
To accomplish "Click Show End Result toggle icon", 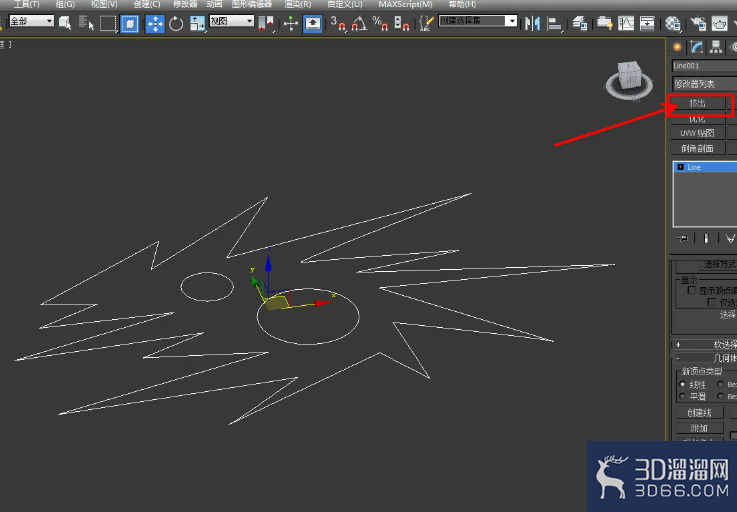I will pyautogui.click(x=706, y=238).
